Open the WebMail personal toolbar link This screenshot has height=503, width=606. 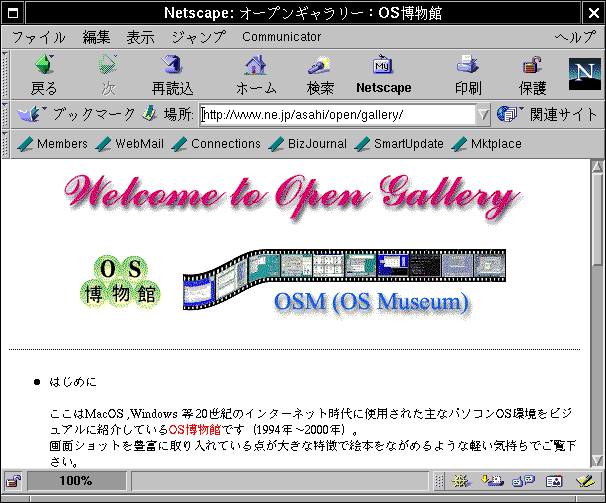[x=129, y=144]
